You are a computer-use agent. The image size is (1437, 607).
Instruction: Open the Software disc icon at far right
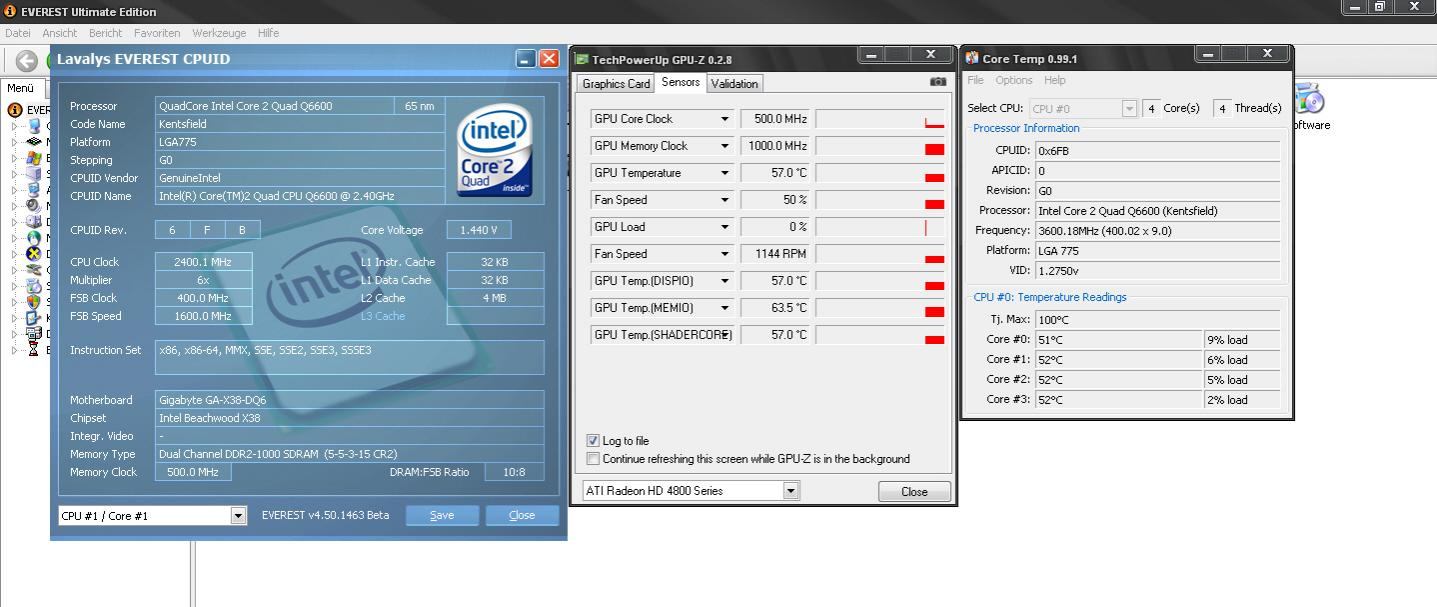(1309, 100)
